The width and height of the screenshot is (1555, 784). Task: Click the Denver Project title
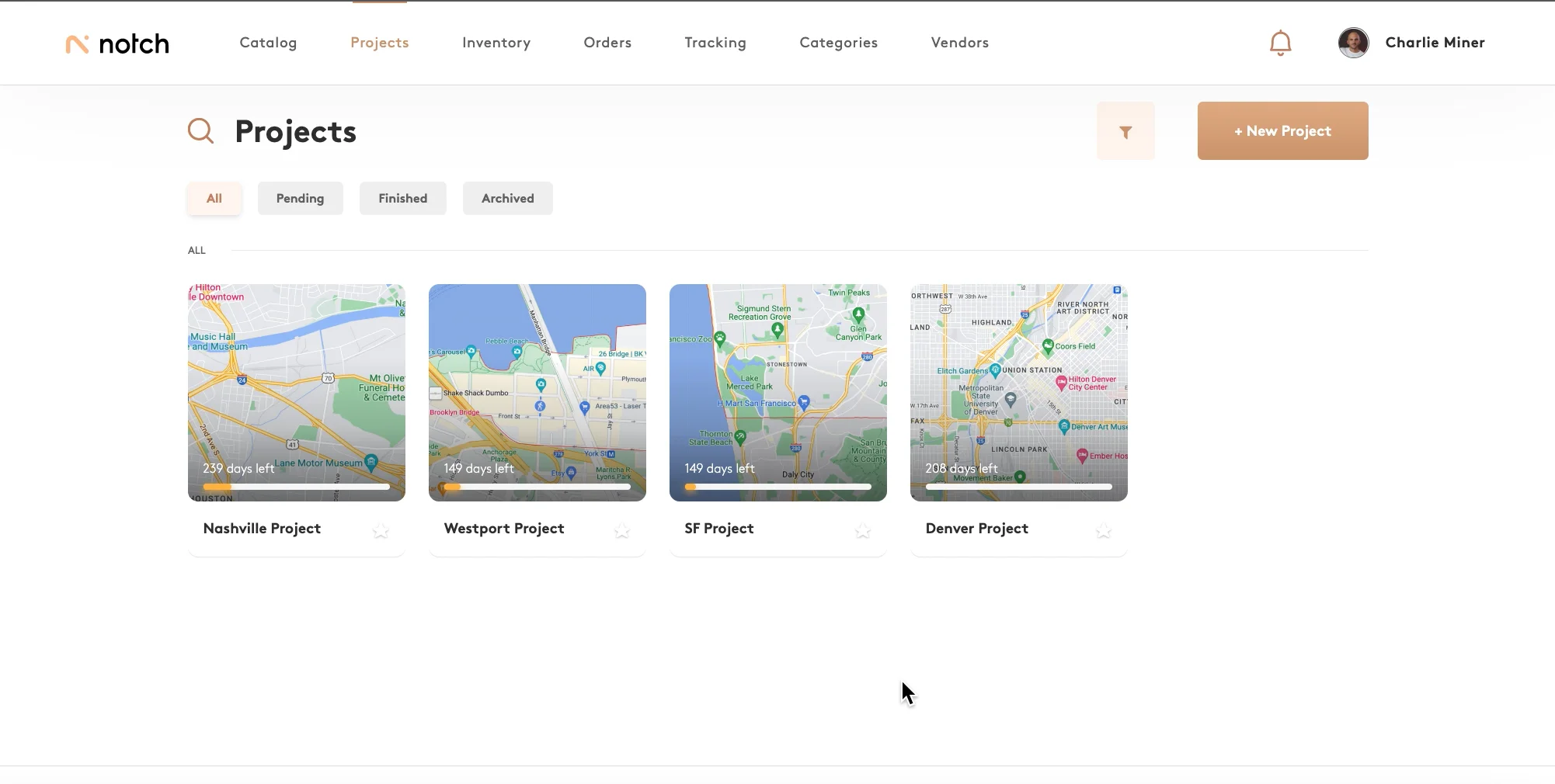(977, 529)
